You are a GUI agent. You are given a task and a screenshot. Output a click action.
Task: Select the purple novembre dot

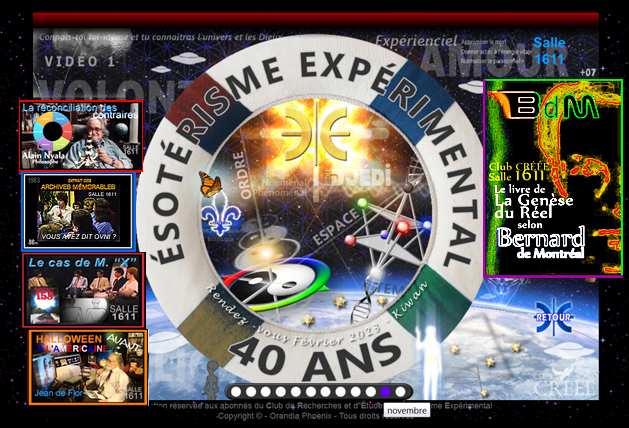(x=385, y=391)
